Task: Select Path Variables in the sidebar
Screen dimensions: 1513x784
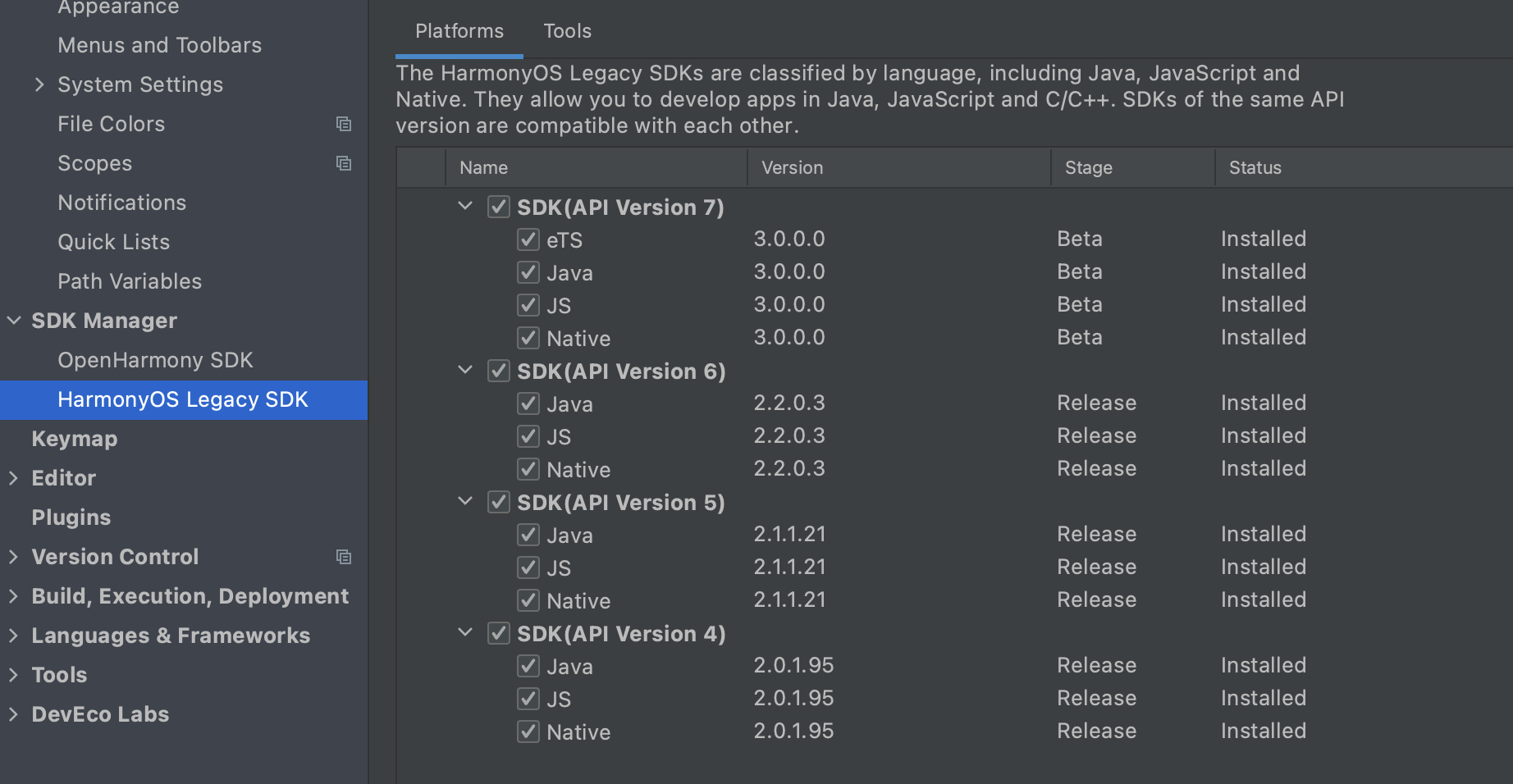Action: click(x=130, y=281)
